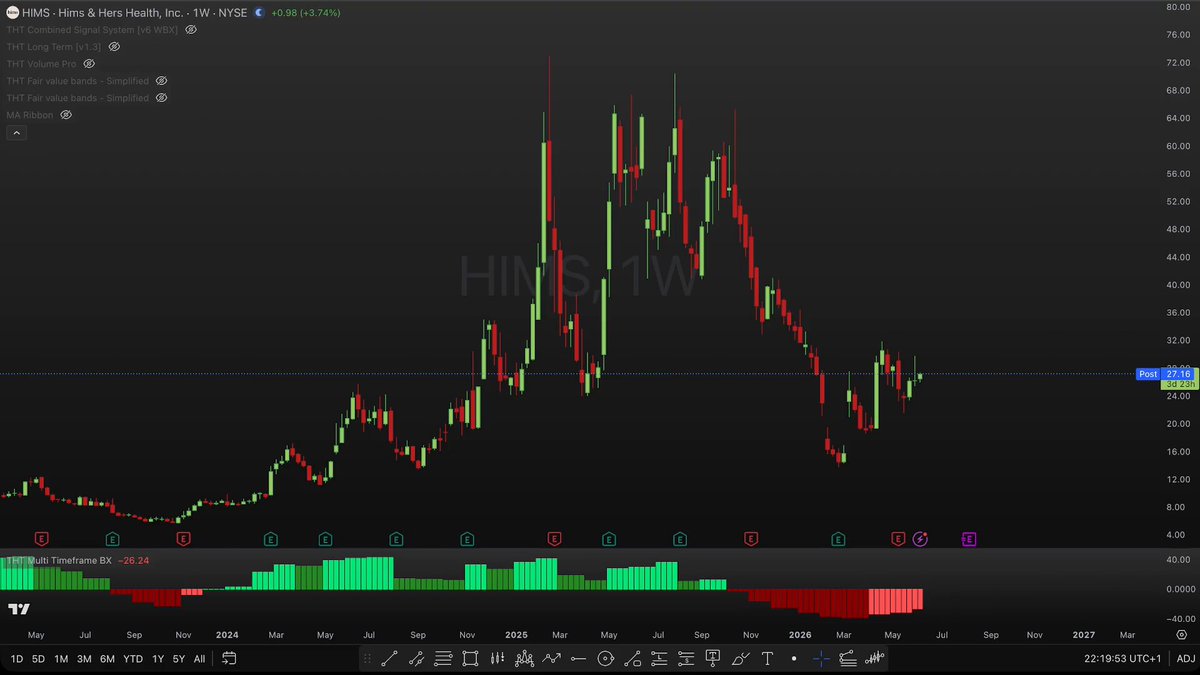Select the Fib retracement lines tool

[x=848, y=658]
